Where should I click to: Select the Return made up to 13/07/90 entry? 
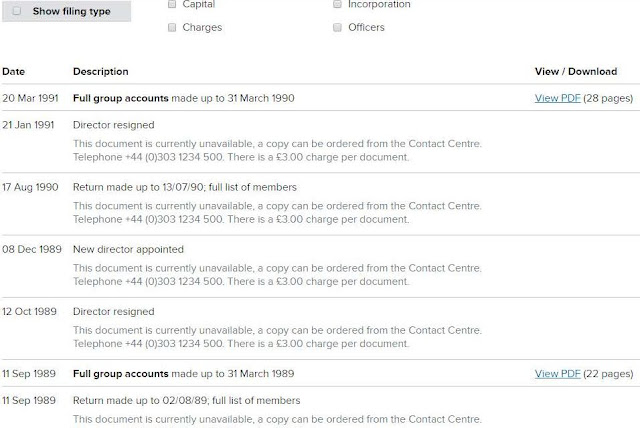pos(185,187)
